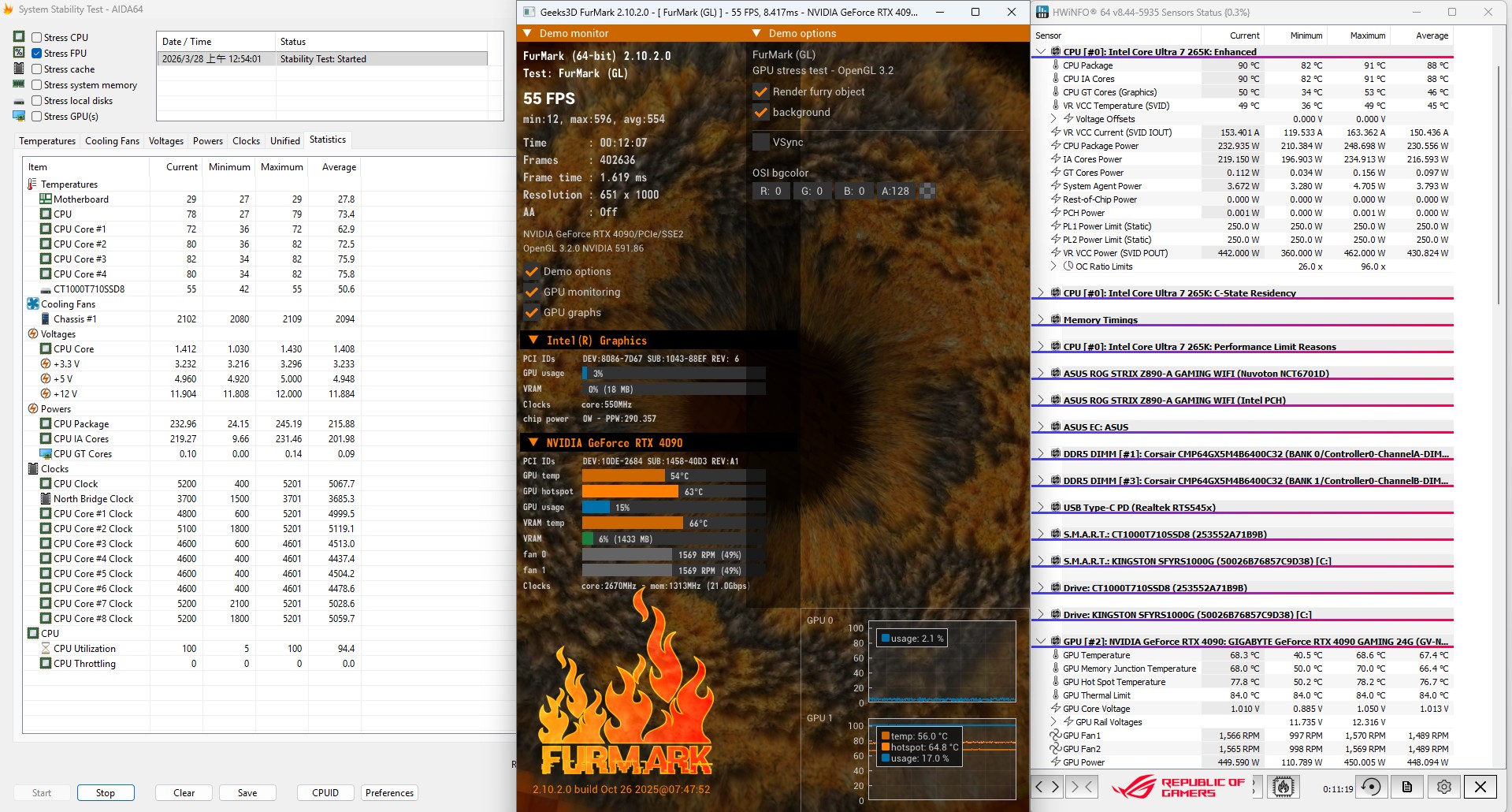The height and width of the screenshot is (812, 1512).
Task: Click the HWiNFO logging document icon
Action: [x=1407, y=787]
